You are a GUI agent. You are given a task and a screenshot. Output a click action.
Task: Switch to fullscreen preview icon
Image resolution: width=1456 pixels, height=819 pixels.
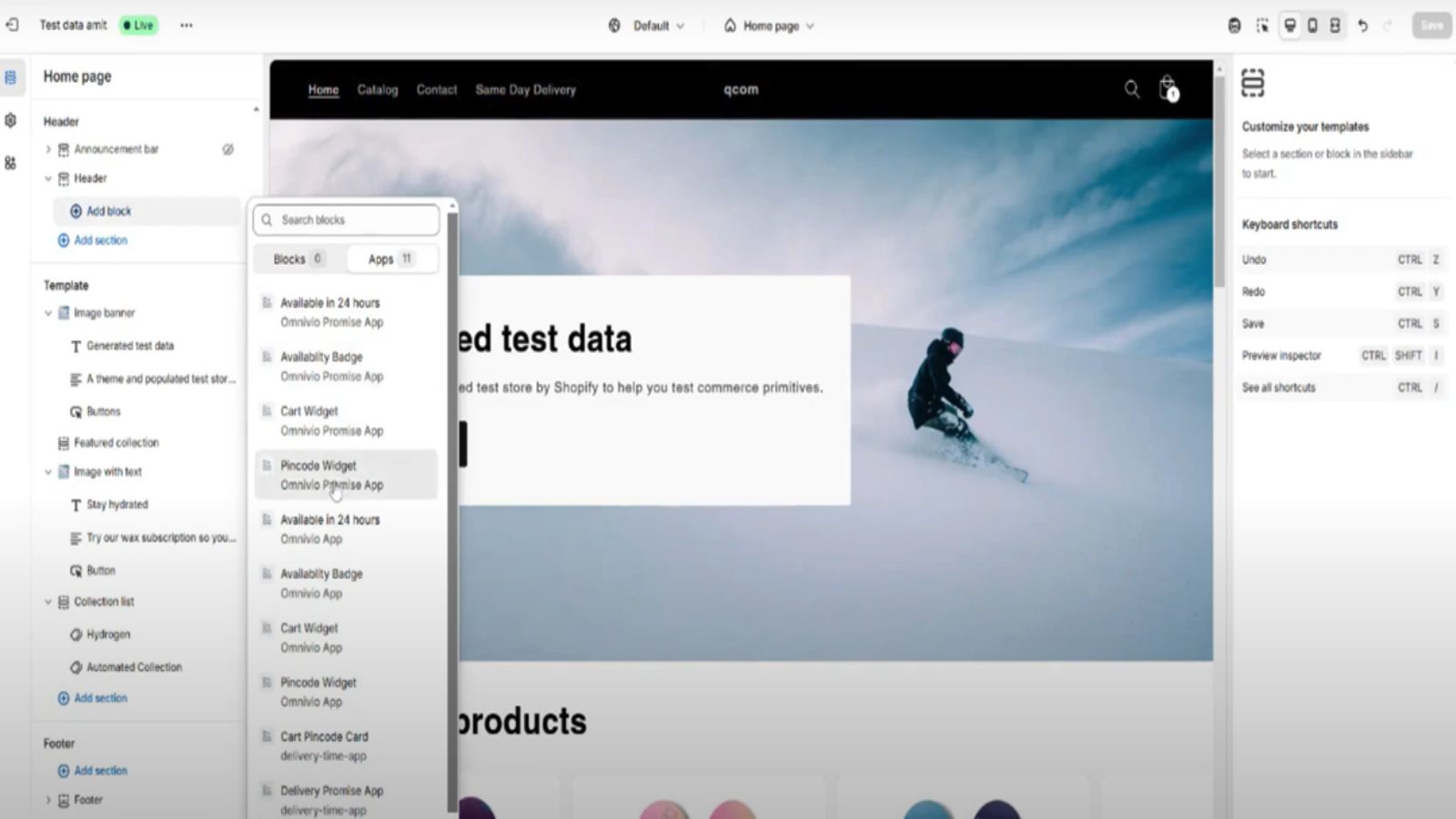tap(1335, 25)
